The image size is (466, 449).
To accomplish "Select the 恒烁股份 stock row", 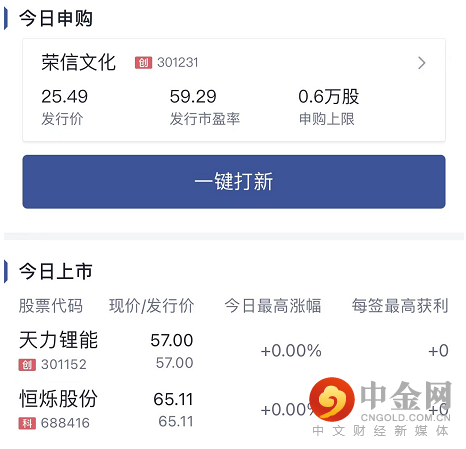I will click(x=233, y=409).
